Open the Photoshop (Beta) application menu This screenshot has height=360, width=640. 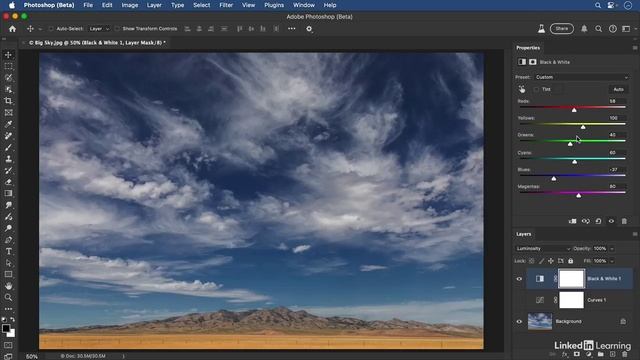tap(49, 5)
